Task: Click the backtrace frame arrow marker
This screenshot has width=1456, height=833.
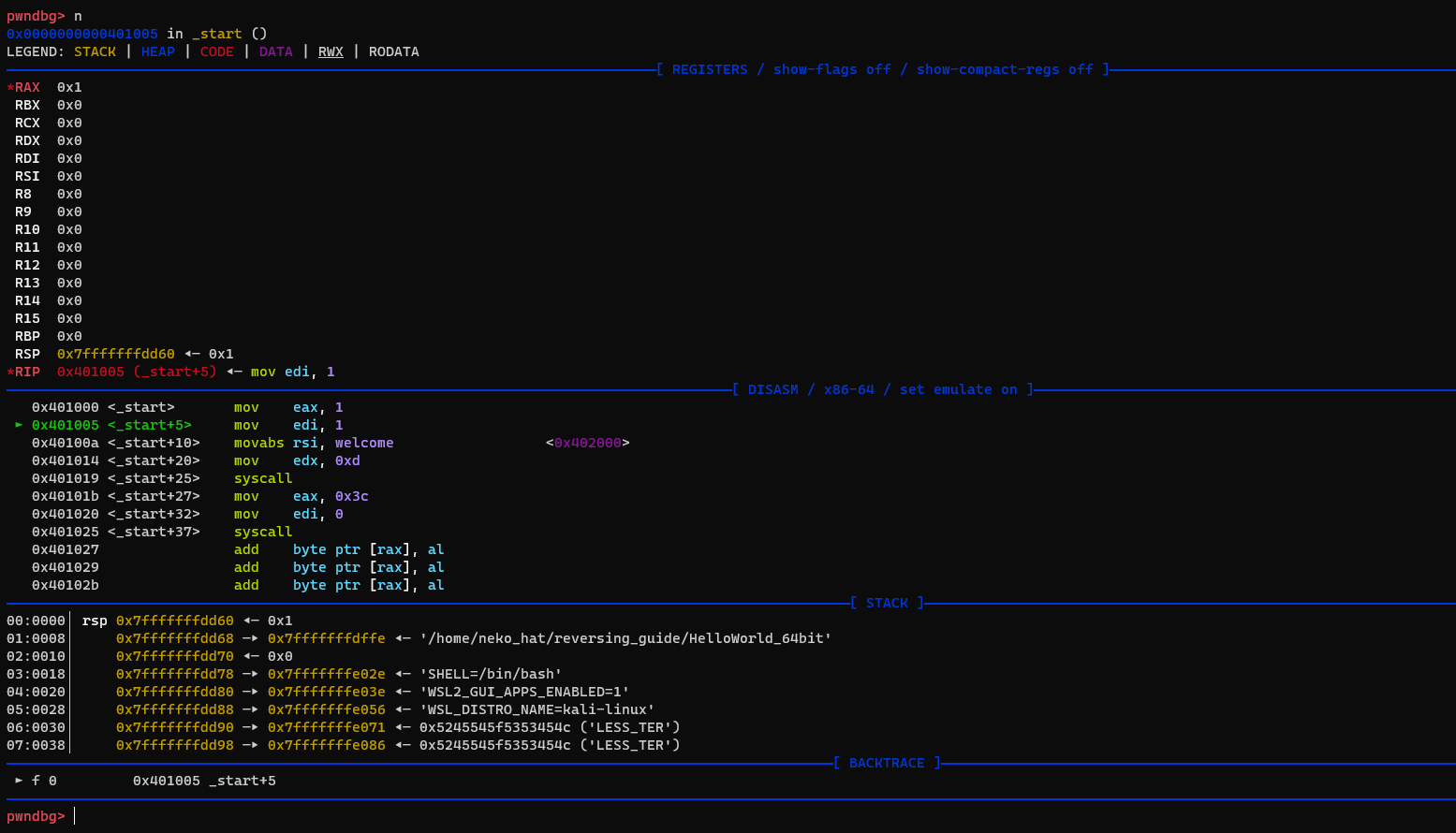Action: (x=19, y=781)
